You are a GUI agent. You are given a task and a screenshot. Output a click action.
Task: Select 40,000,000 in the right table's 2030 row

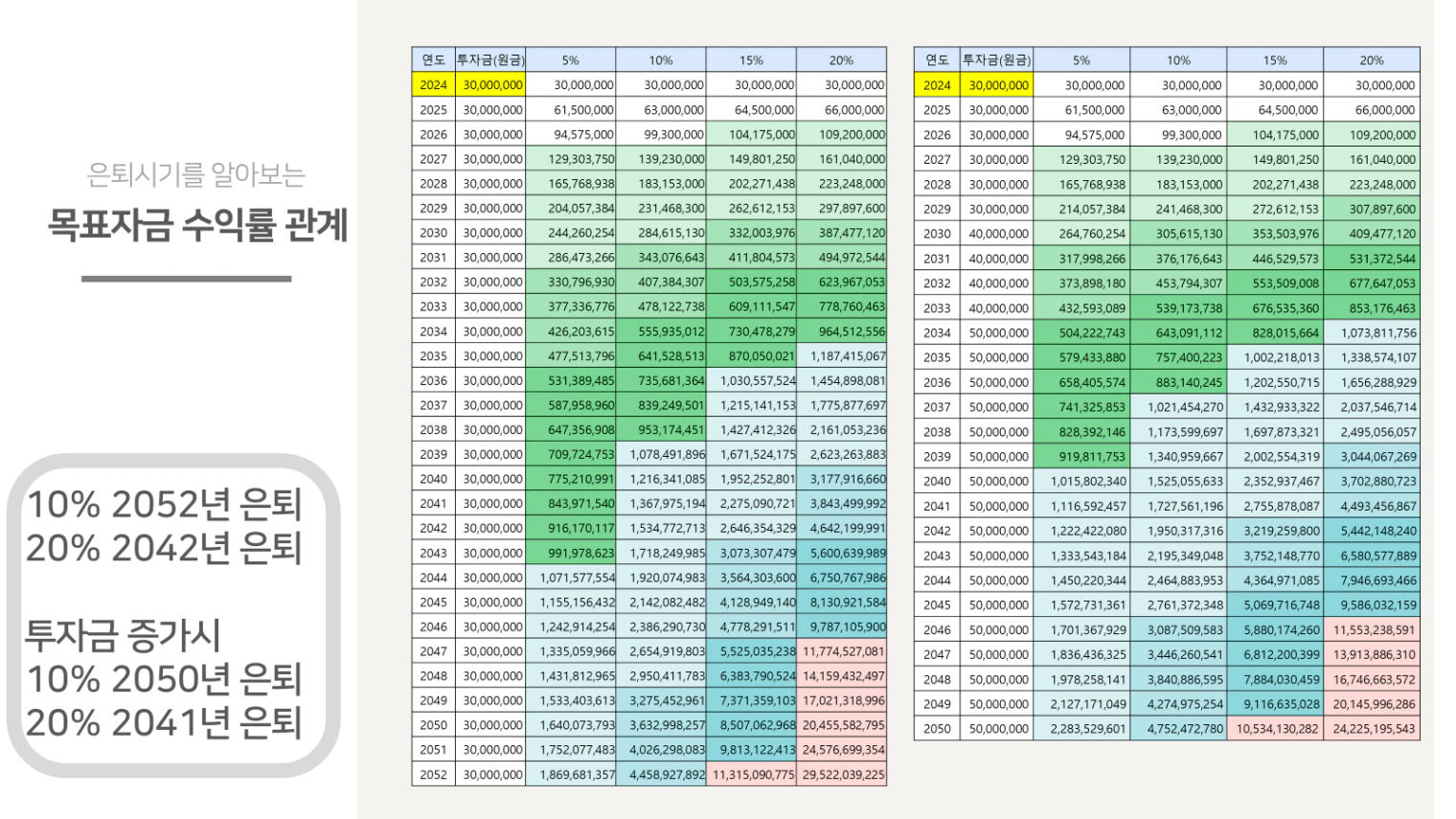point(996,234)
